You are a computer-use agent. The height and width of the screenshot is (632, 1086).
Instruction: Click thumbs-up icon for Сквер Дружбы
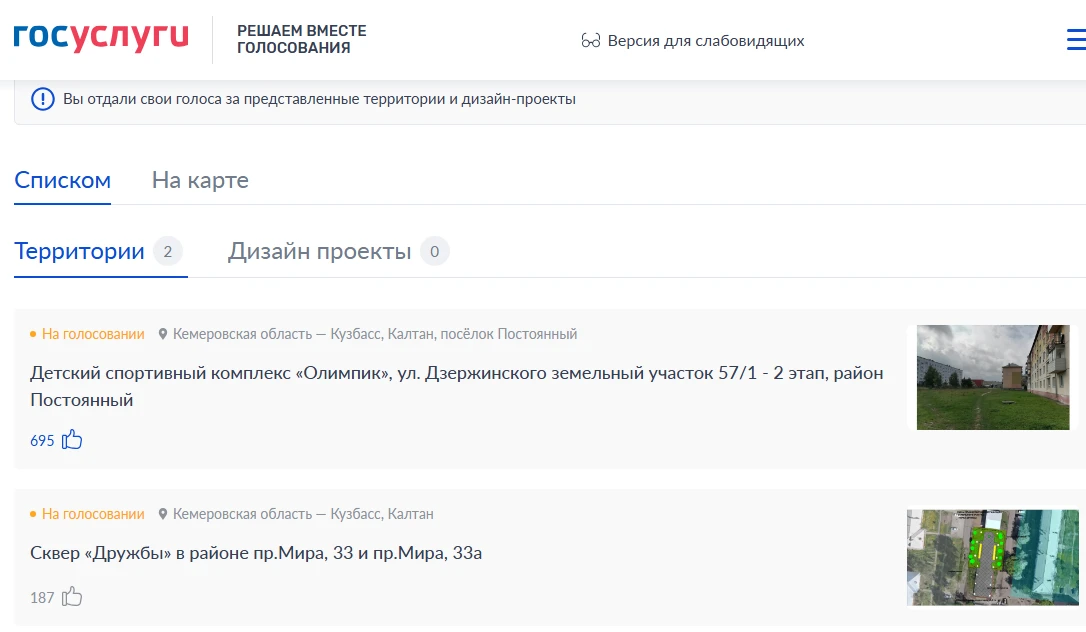point(72,597)
